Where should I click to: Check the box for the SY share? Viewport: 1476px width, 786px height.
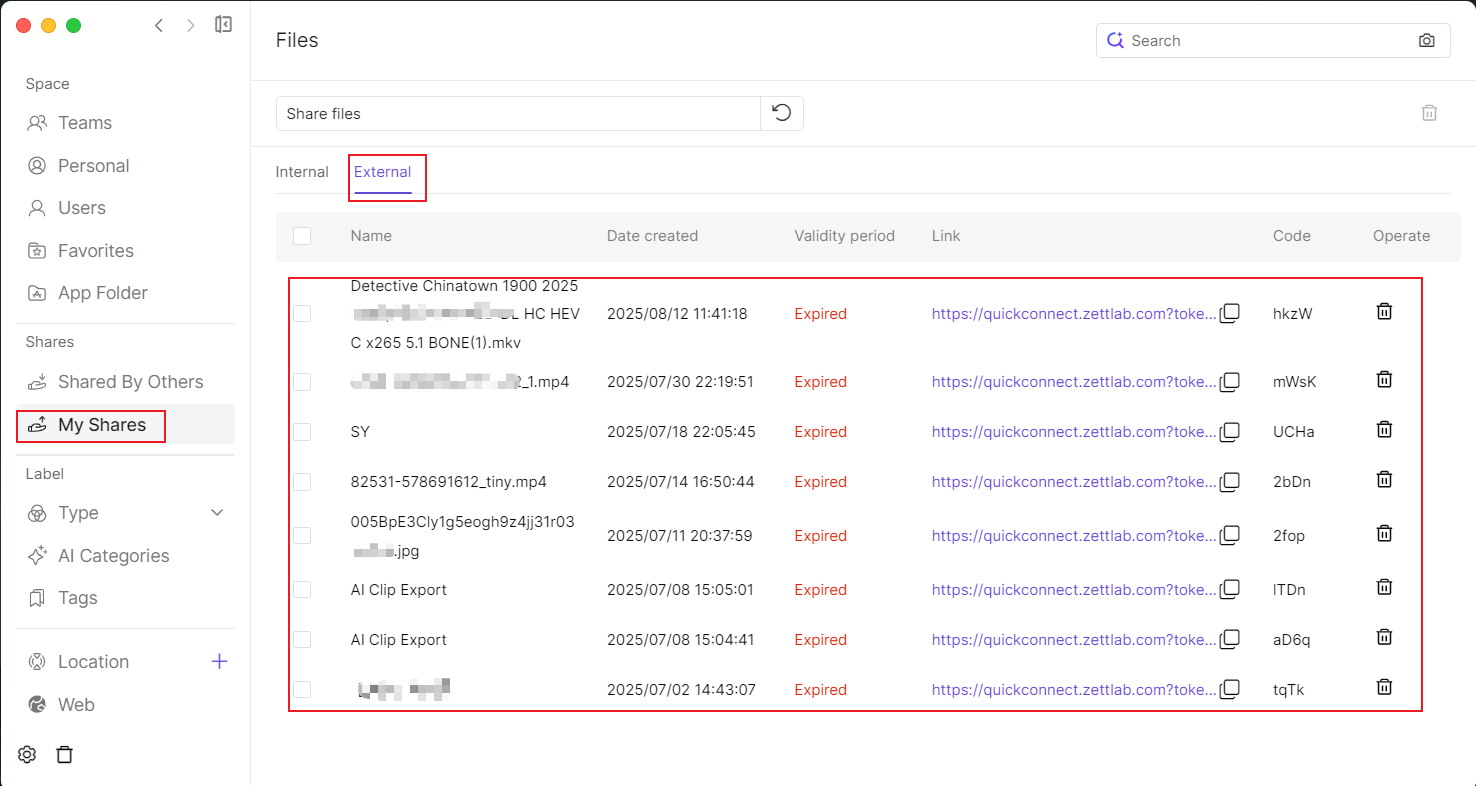tap(302, 432)
